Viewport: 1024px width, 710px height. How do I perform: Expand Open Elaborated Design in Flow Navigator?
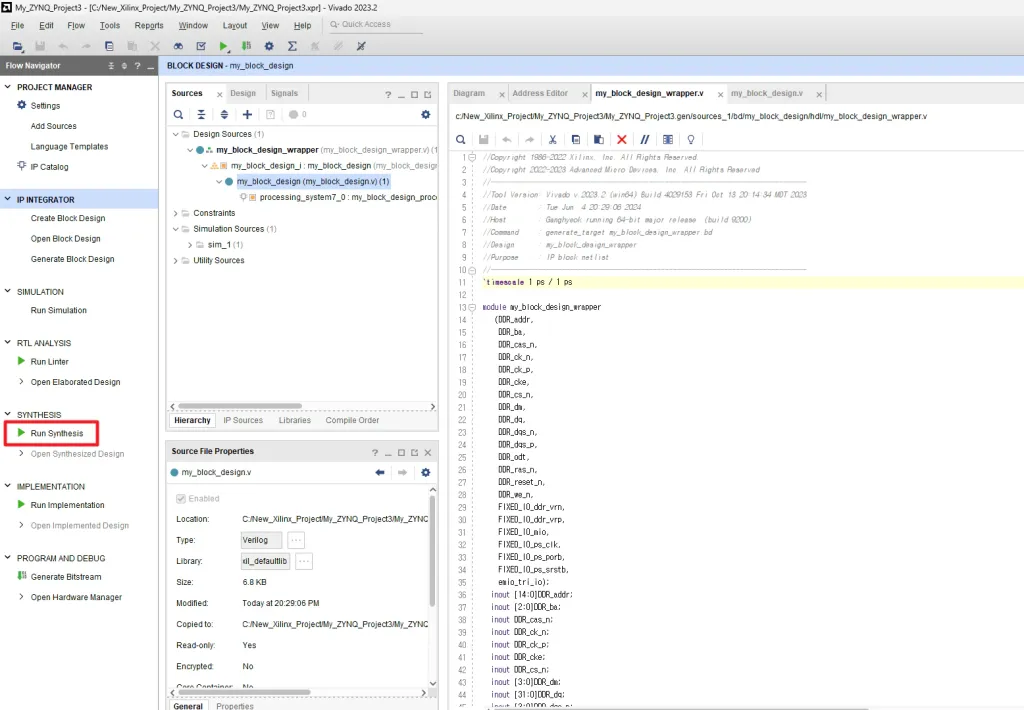tap(21, 382)
